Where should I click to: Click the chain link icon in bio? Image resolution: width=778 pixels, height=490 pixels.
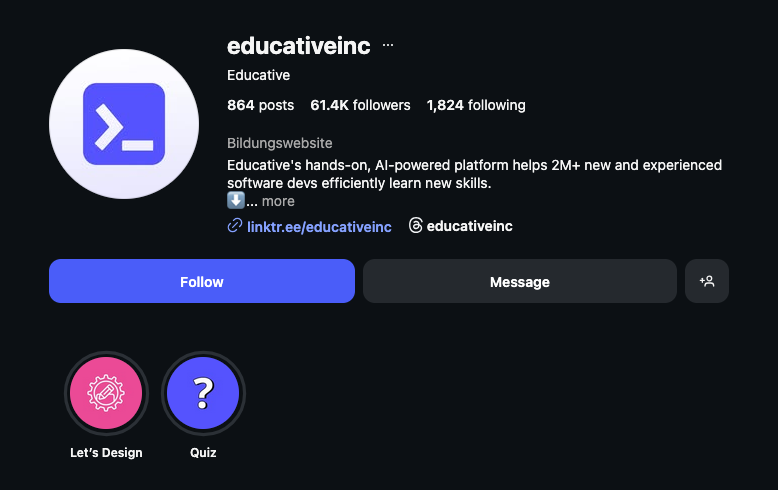pos(235,226)
